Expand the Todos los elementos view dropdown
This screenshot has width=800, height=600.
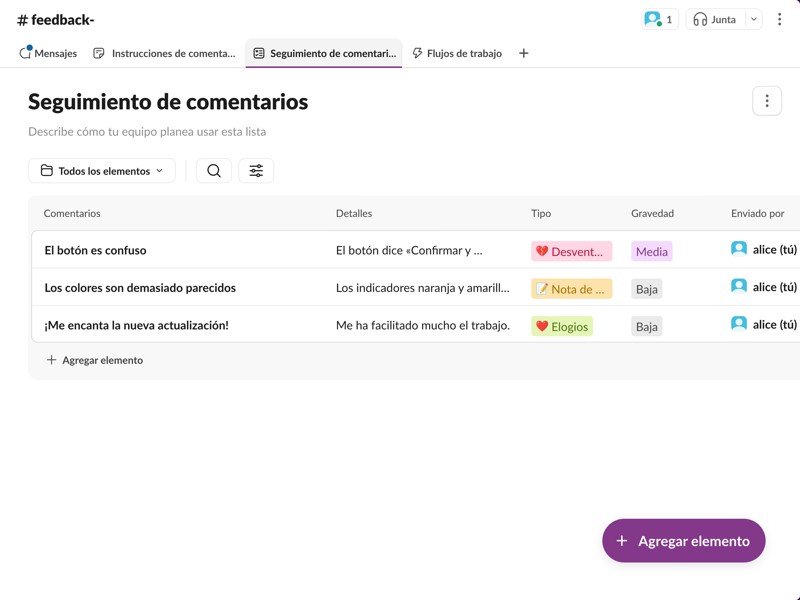102,171
